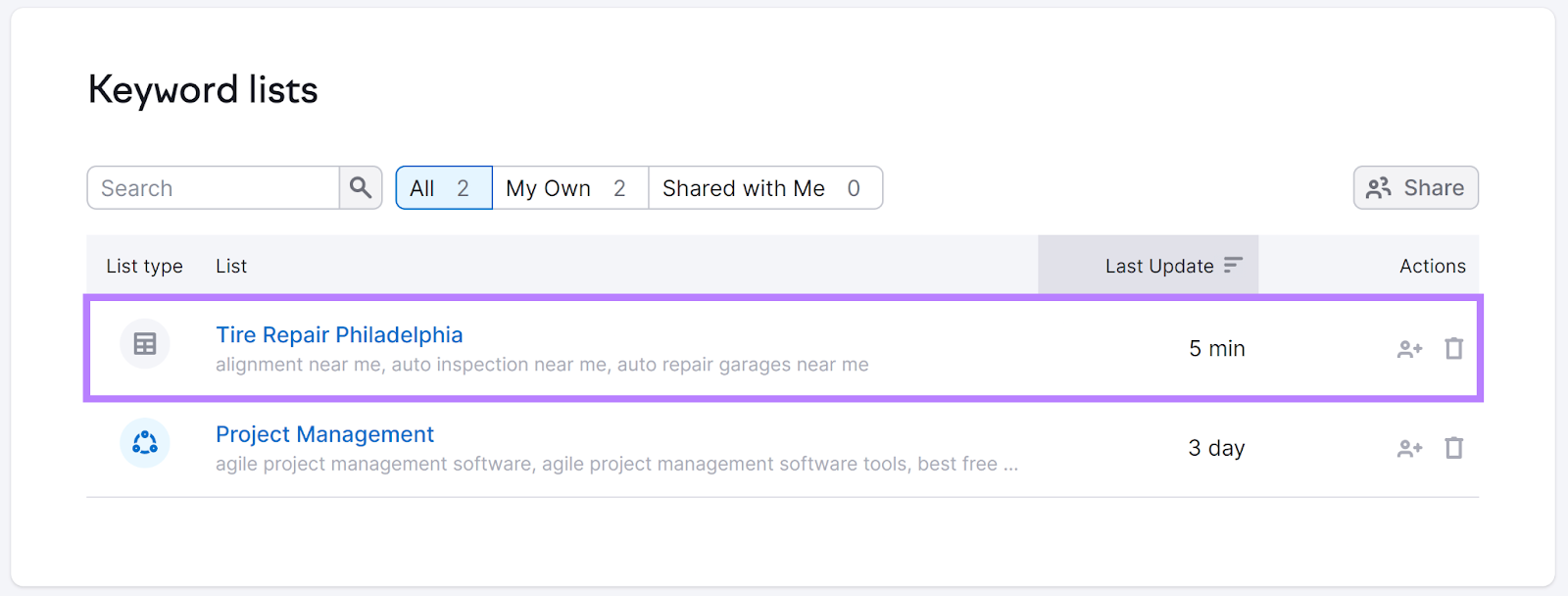
Task: Delete the Project Management list with trash icon
Action: [x=1454, y=448]
